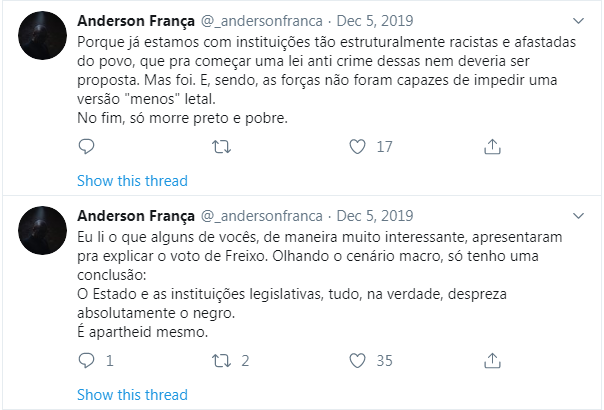Like the second tweet with 35 likes
This screenshot has height=410, width=604.
click(x=357, y=360)
